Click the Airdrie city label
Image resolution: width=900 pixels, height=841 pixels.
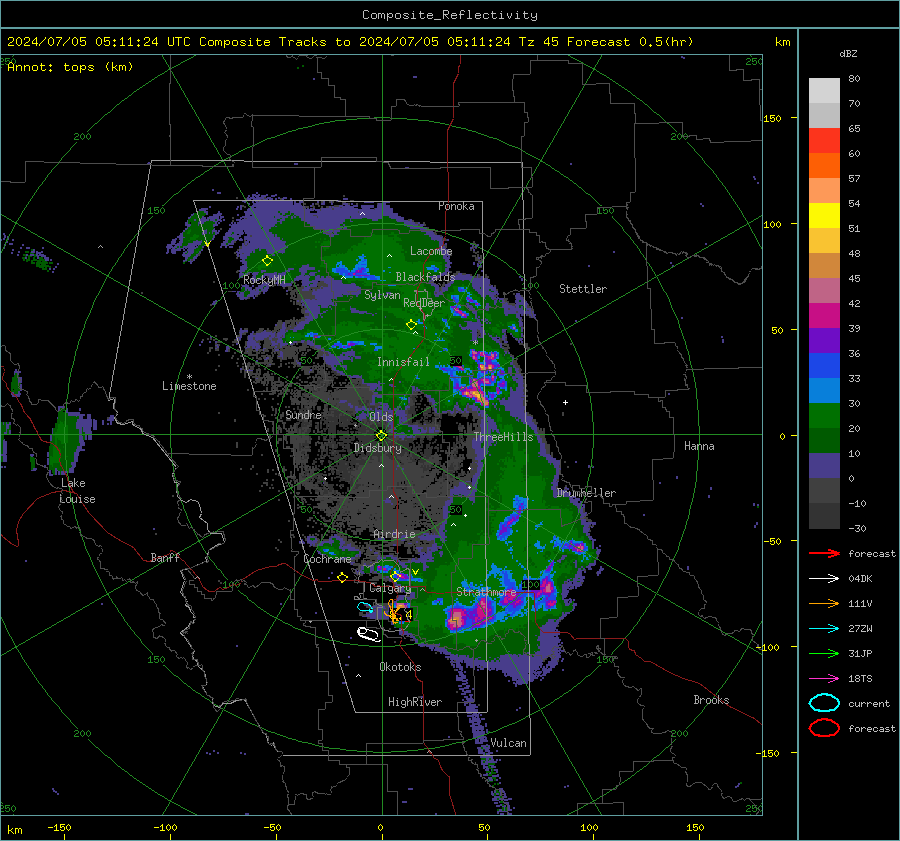394,534
